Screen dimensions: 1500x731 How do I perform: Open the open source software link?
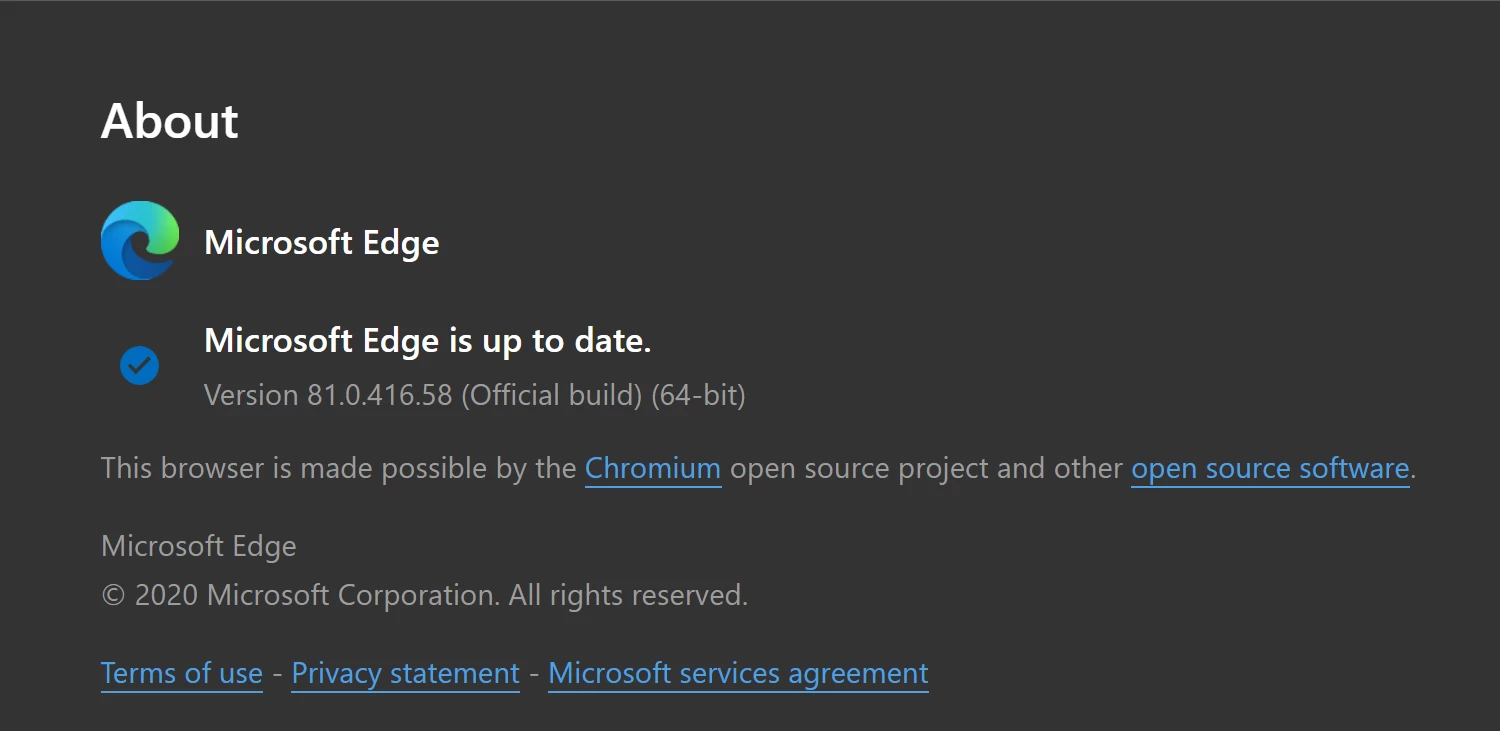click(x=1269, y=468)
